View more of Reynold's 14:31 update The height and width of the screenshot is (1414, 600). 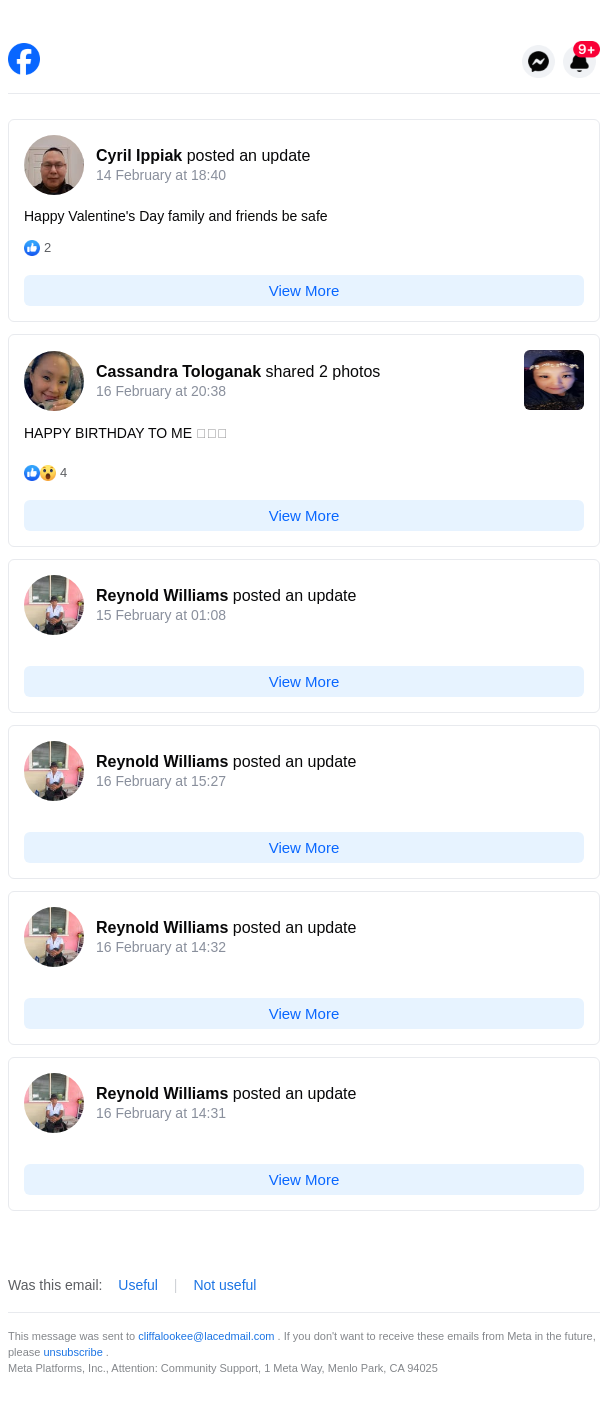(304, 1180)
